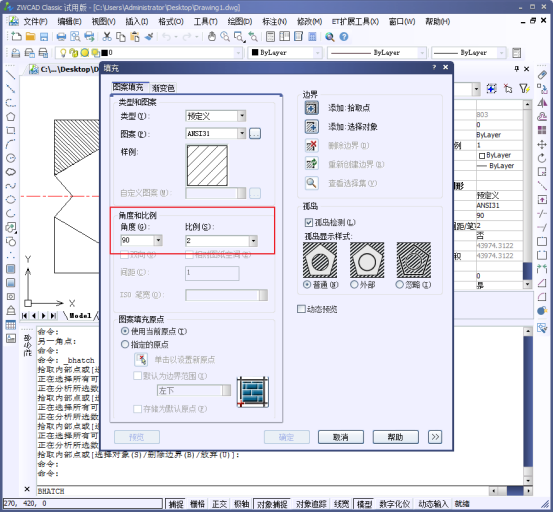Click the Add Pick Points boundary icon

pyautogui.click(x=311, y=108)
